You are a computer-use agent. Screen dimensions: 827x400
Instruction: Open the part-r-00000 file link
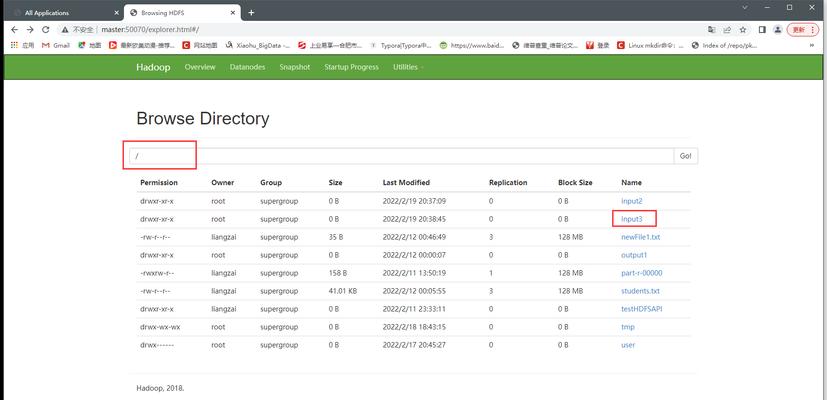(x=641, y=273)
